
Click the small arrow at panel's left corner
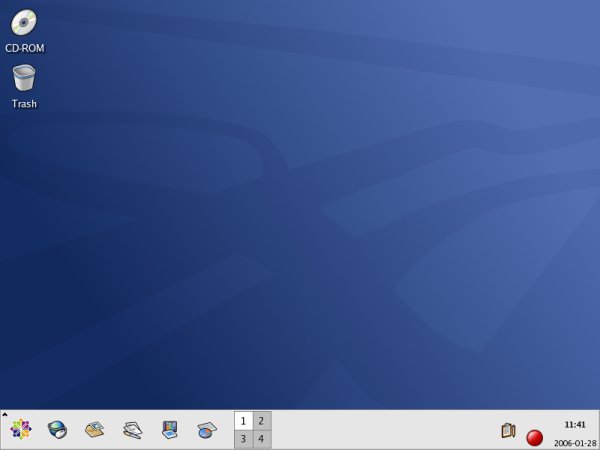pos(4,414)
